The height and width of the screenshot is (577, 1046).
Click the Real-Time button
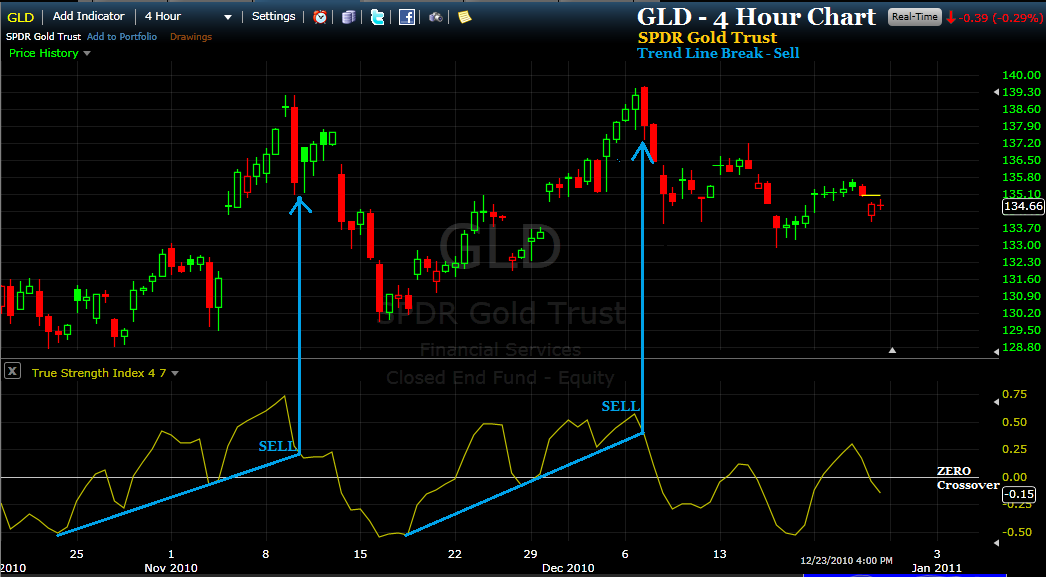915,17
